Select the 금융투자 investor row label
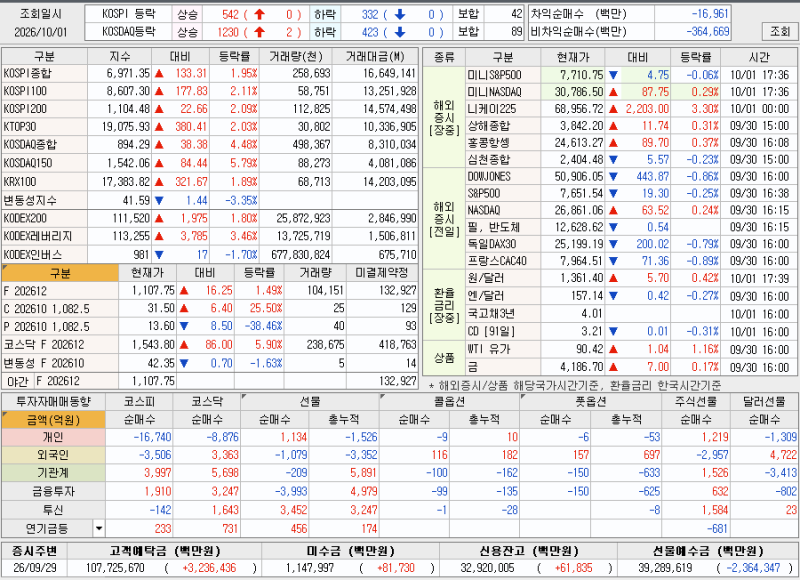The height and width of the screenshot is (580, 800). (53, 491)
